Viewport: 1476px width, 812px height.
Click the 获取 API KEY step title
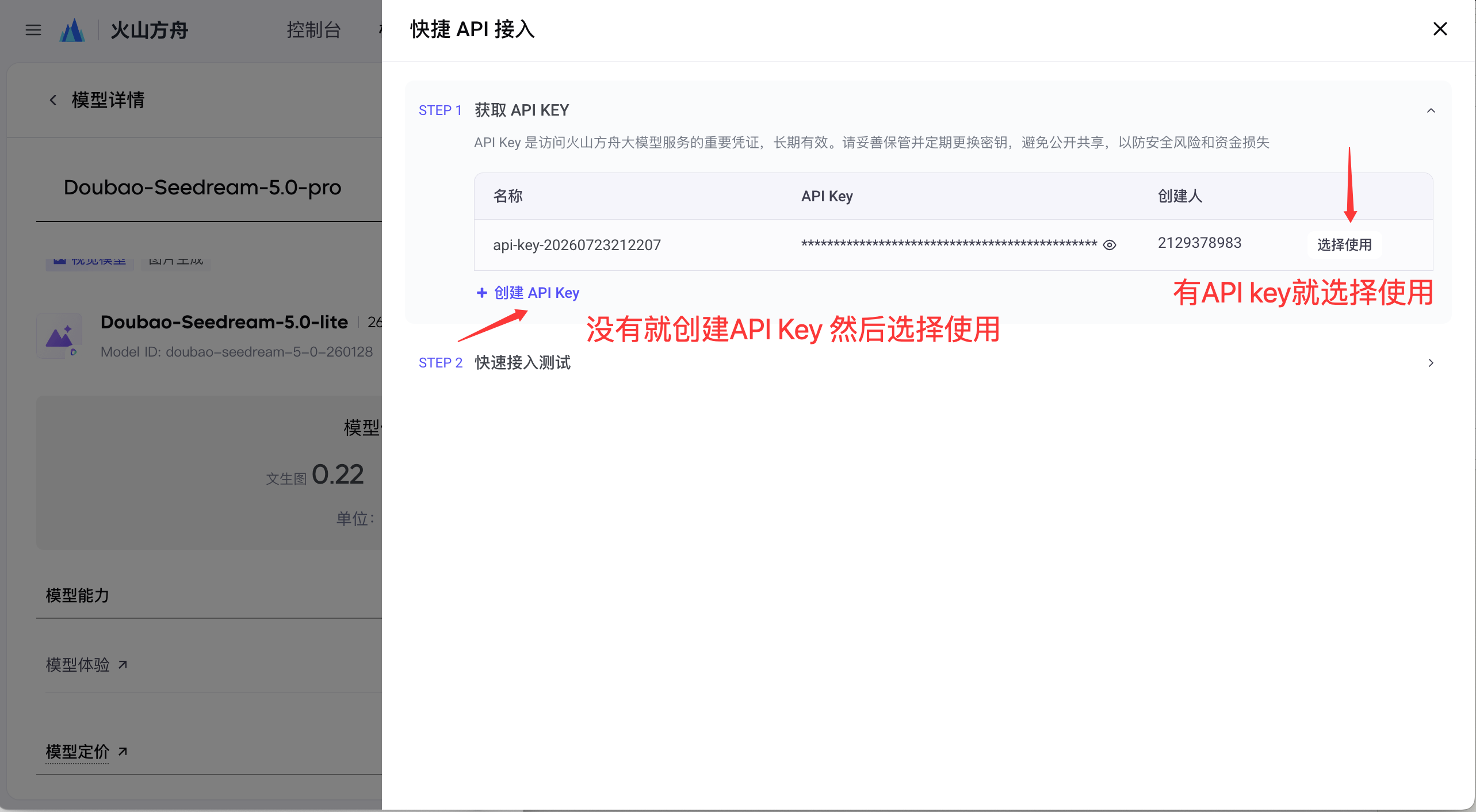(522, 110)
